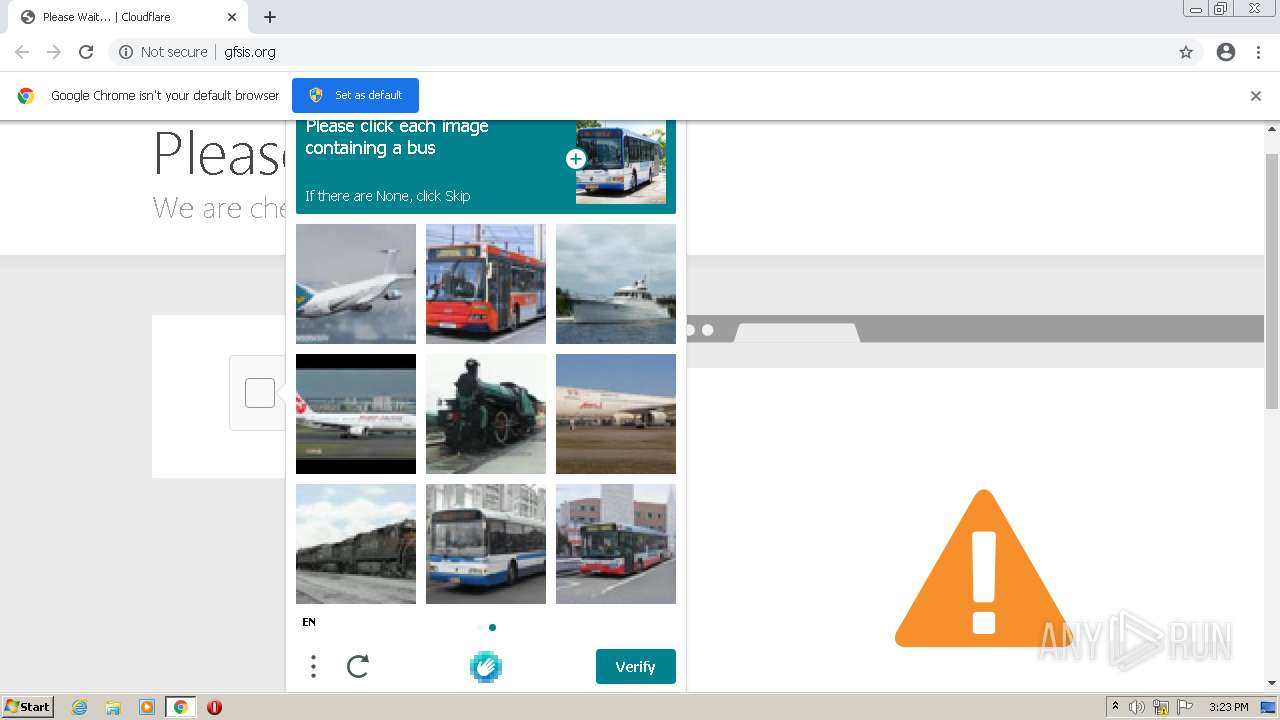The width and height of the screenshot is (1280, 720).
Task: Open the media player taskbar icon
Action: tap(147, 707)
